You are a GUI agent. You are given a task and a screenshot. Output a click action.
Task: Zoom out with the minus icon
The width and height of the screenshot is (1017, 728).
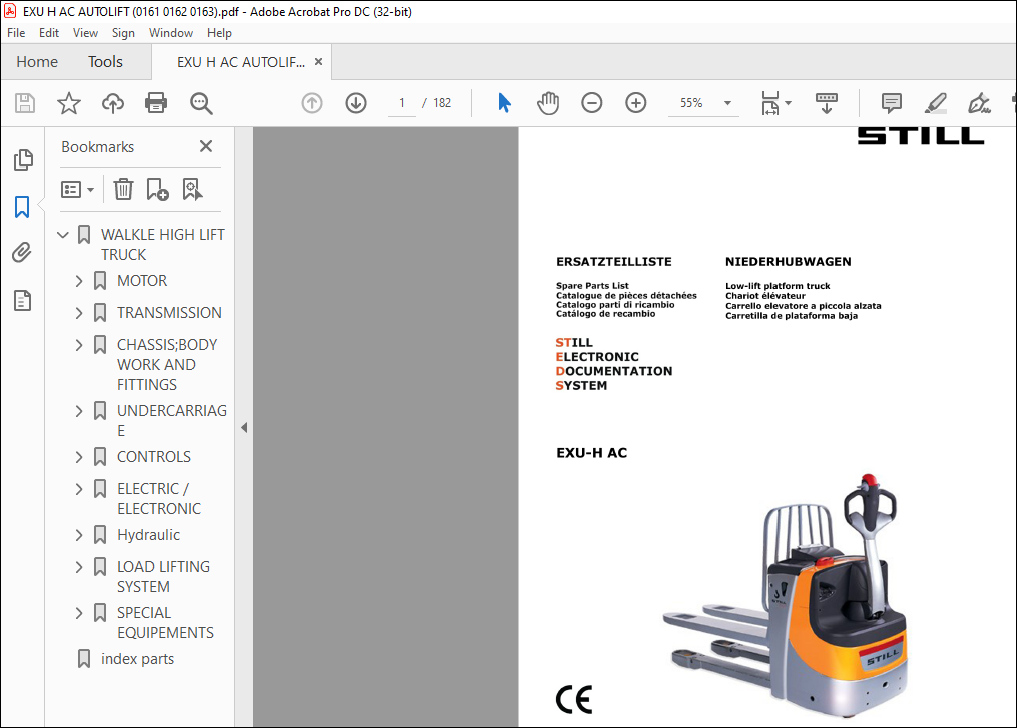click(x=592, y=103)
